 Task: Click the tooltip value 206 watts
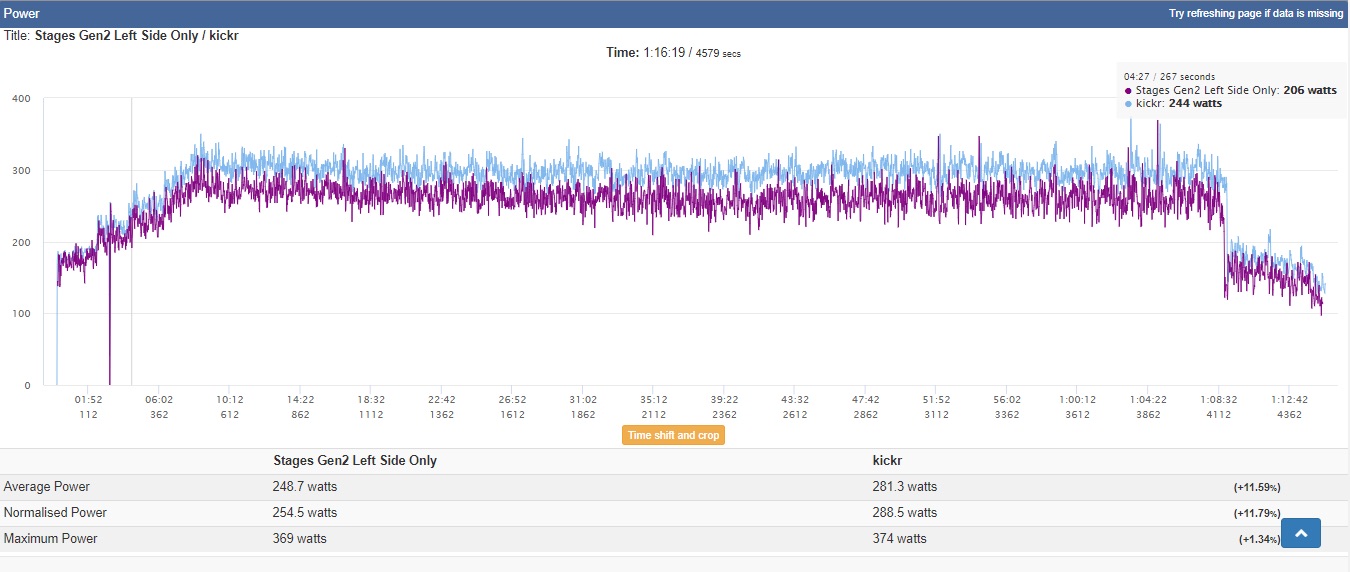point(1310,90)
